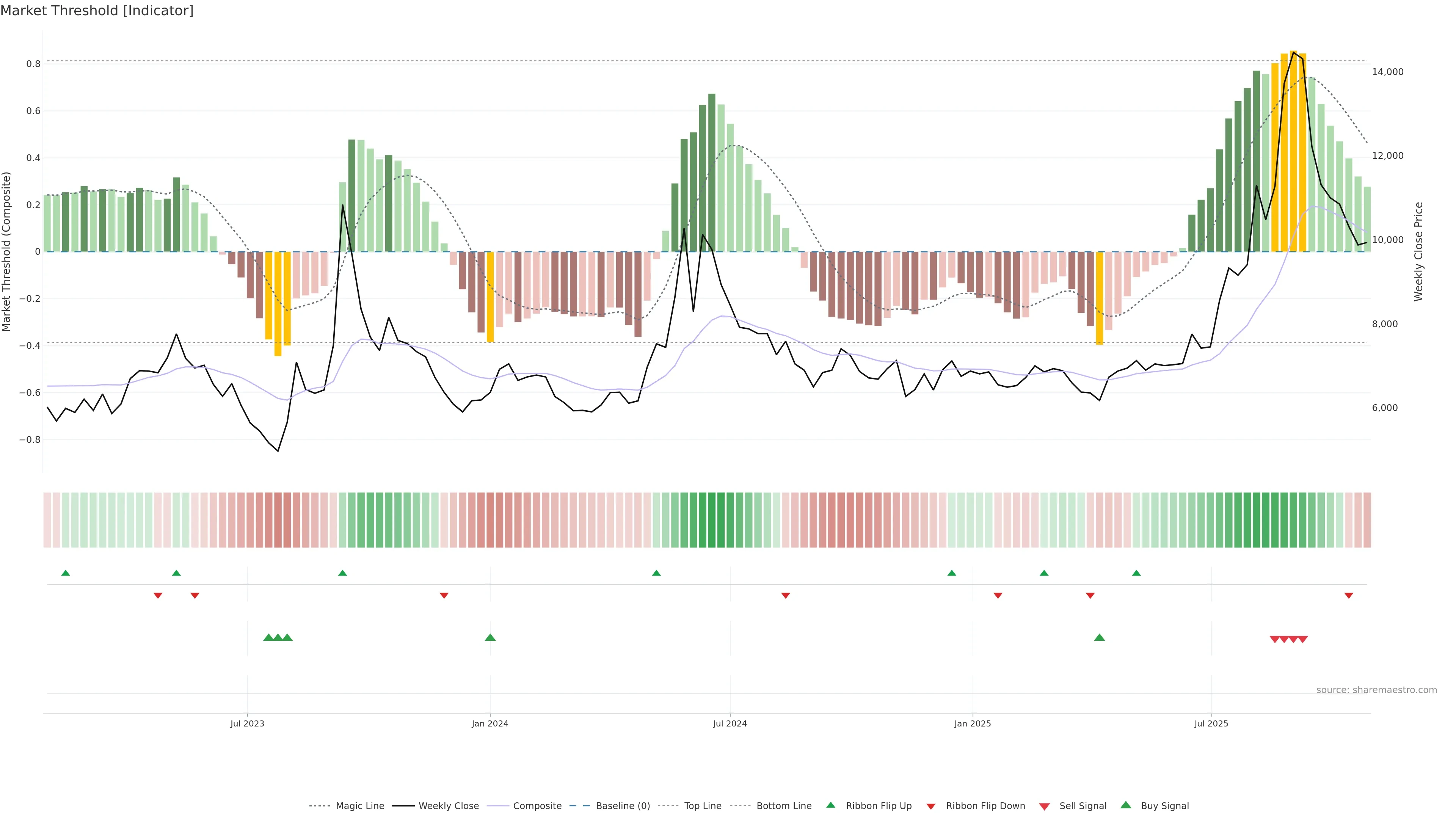Click the Jan 2025 x-axis label
The height and width of the screenshot is (819, 1456).
click(x=972, y=723)
